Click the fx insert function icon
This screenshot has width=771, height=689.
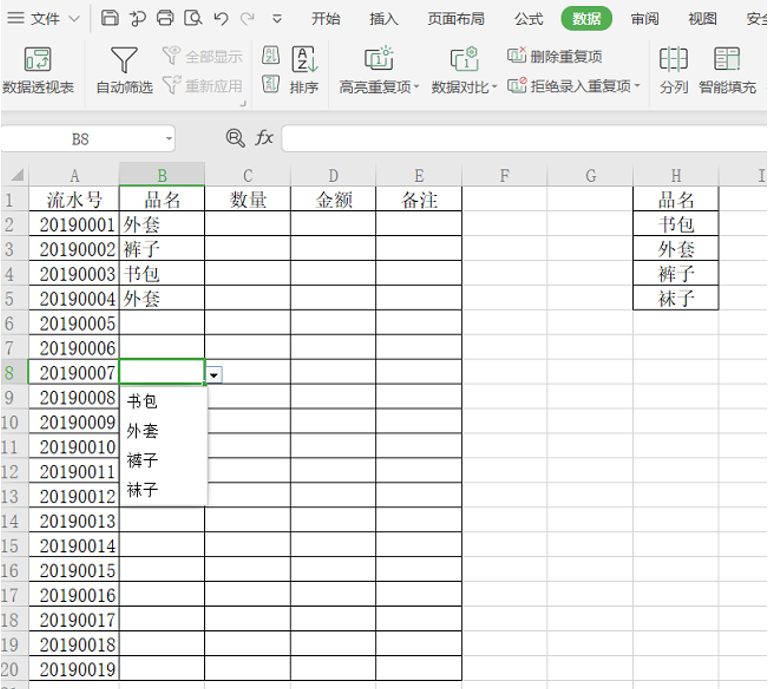tap(264, 138)
